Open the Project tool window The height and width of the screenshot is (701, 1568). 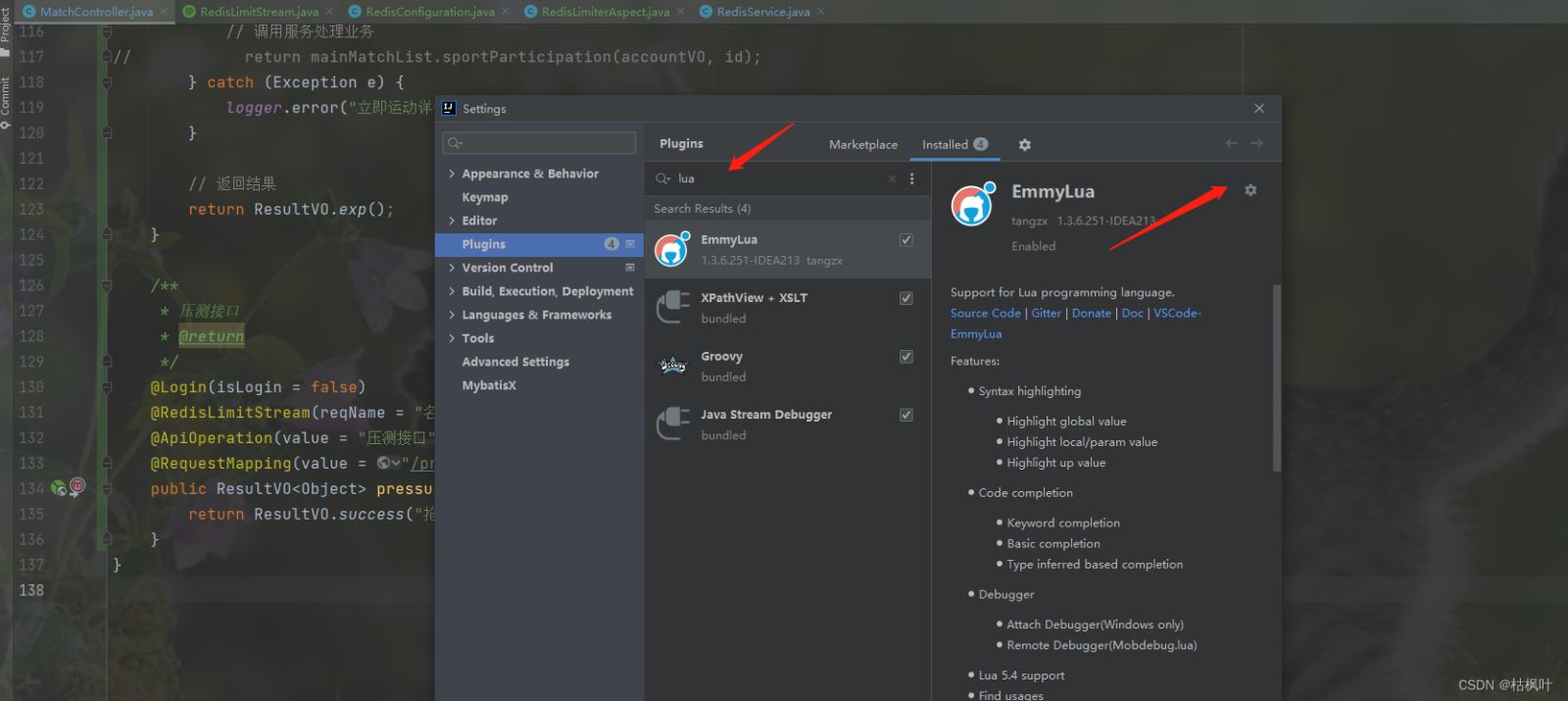coord(5,29)
